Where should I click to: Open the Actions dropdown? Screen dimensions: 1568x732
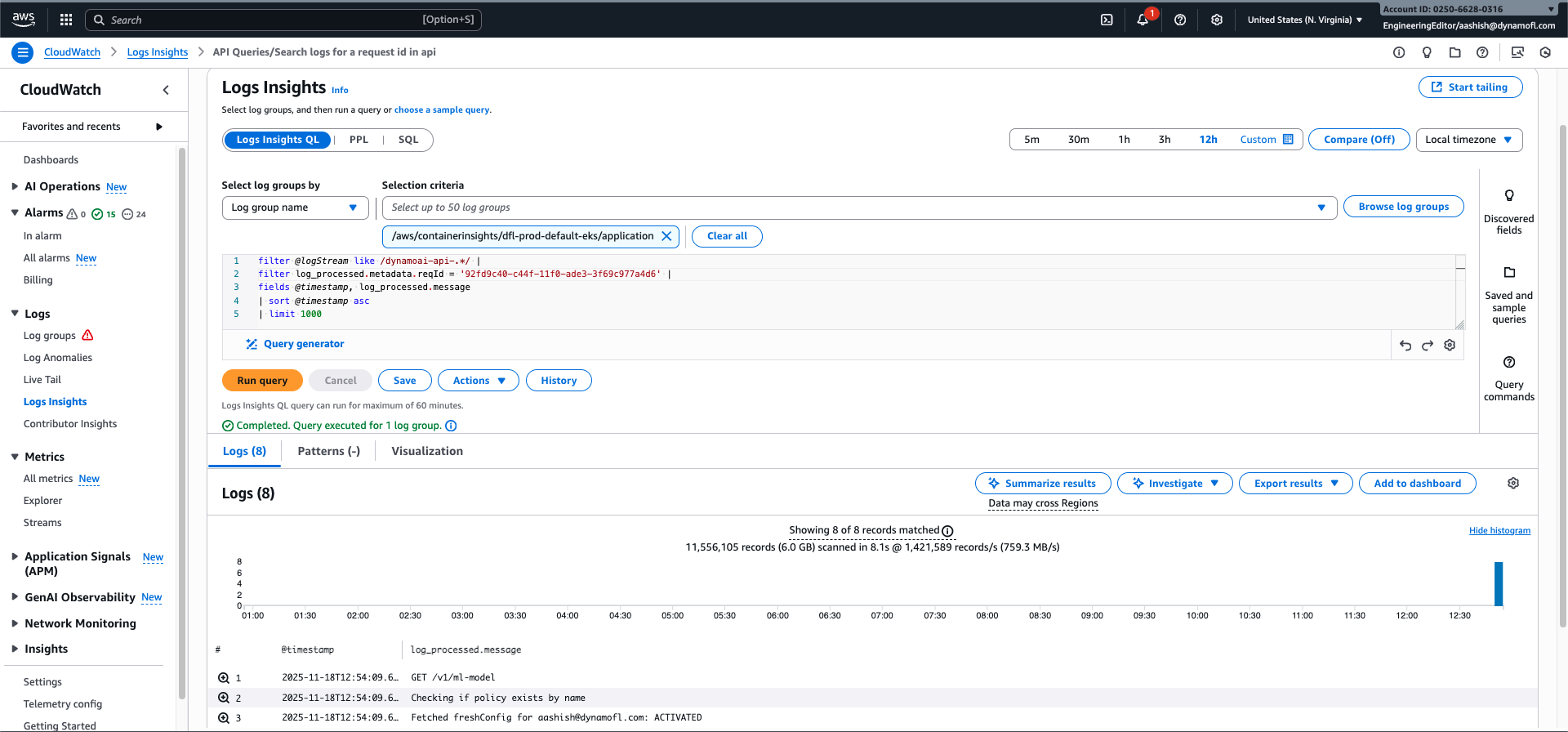click(479, 381)
